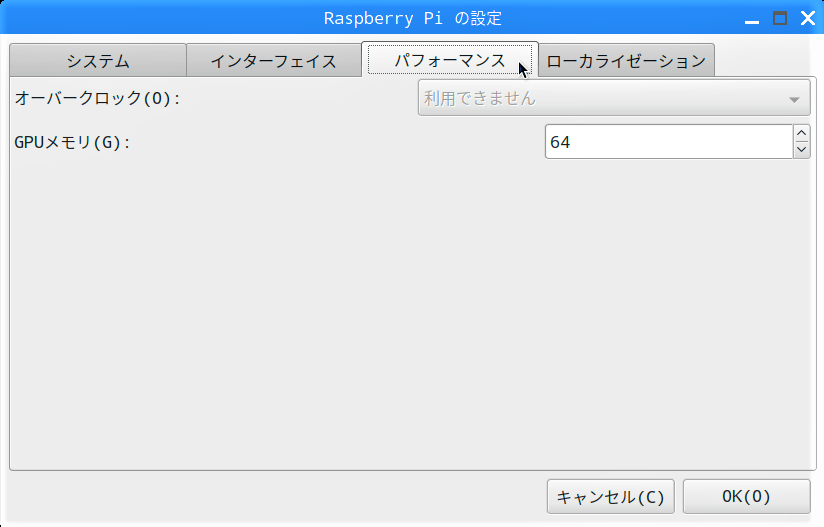Open the インターフェイス tab
The image size is (824, 527).
273,61
